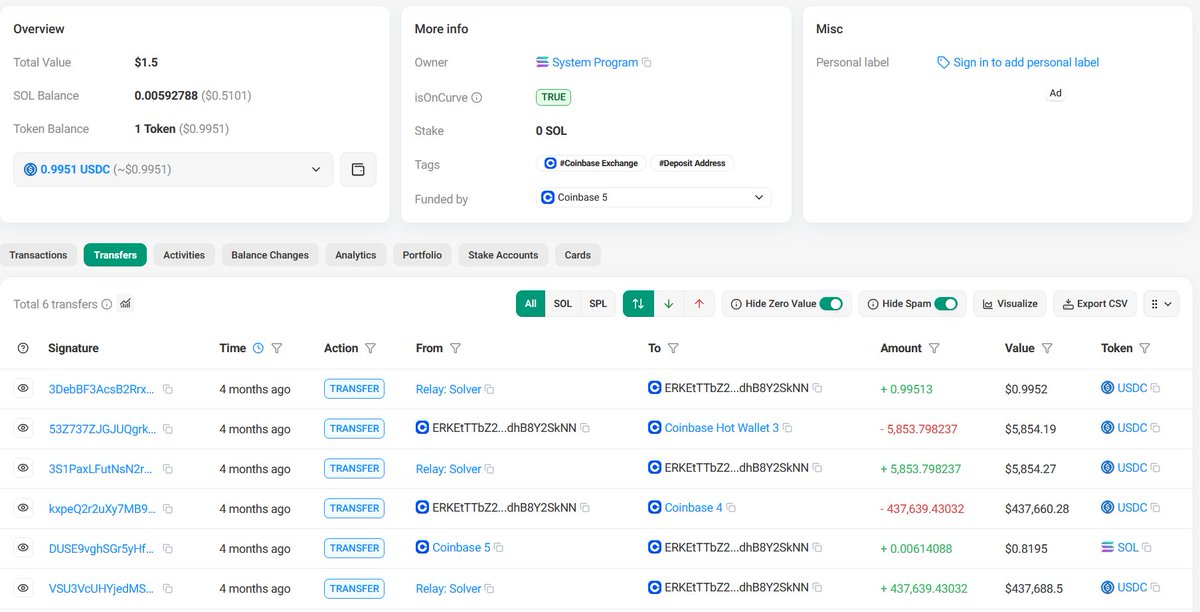This screenshot has width=1200, height=612.
Task: Copy the System Program owner address
Action: [x=647, y=63]
